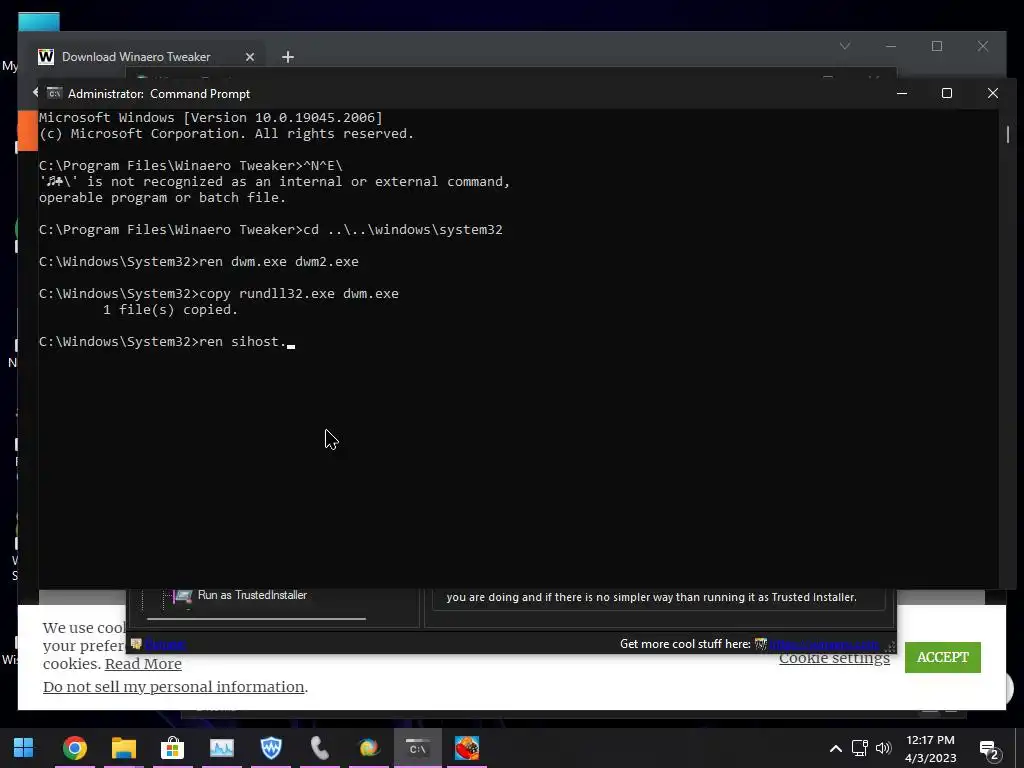Open the Windows Start menu
Image resolution: width=1024 pixels, height=768 pixels.
(24, 748)
